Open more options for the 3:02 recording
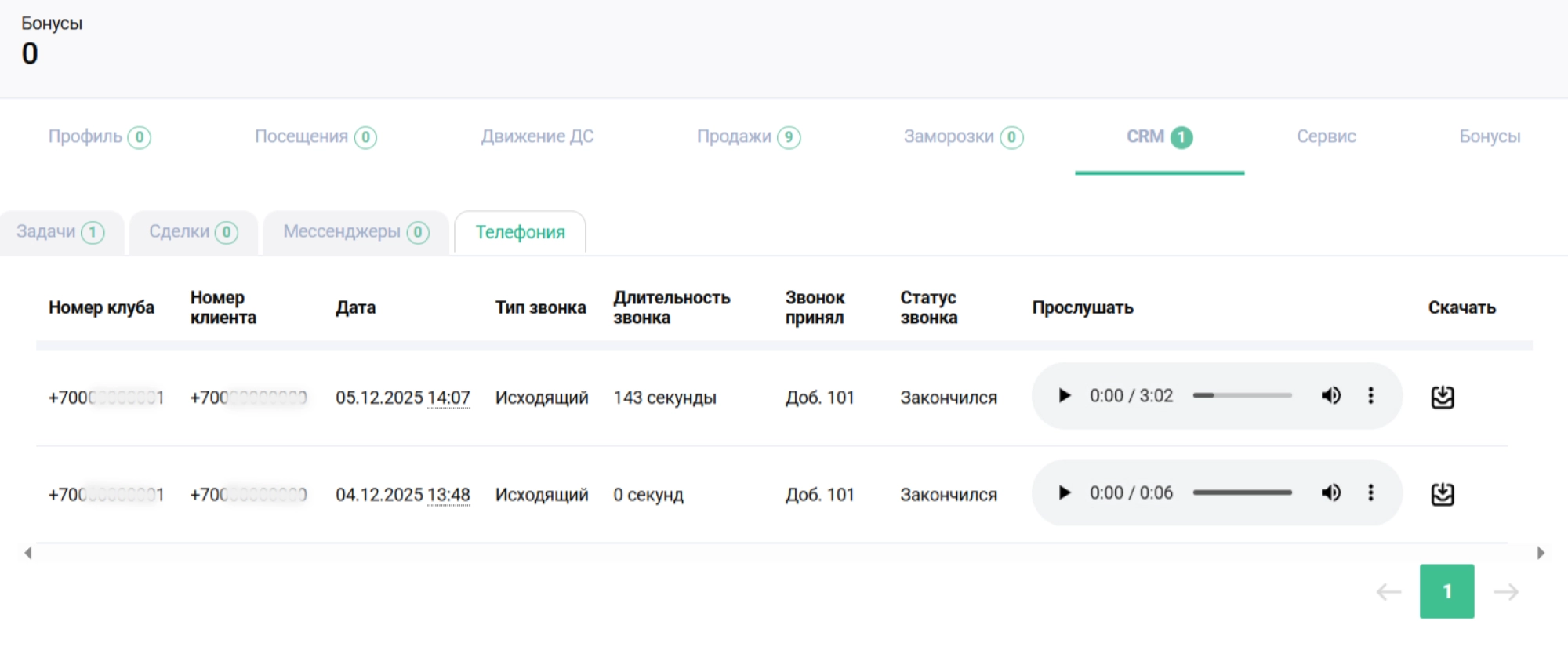1568x654 pixels. click(1370, 396)
